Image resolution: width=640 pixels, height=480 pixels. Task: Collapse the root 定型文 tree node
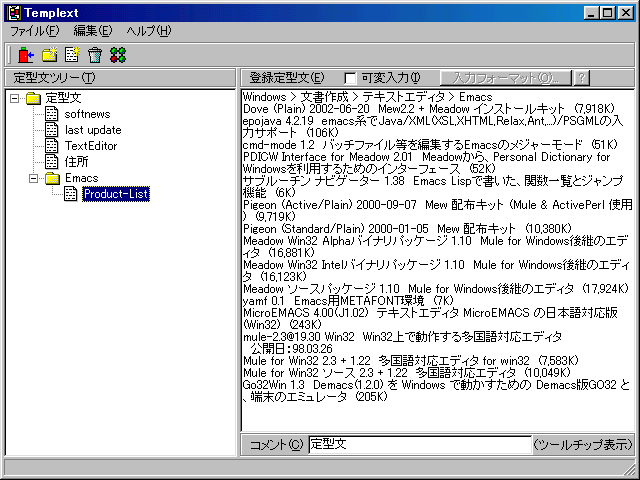tap(14, 98)
